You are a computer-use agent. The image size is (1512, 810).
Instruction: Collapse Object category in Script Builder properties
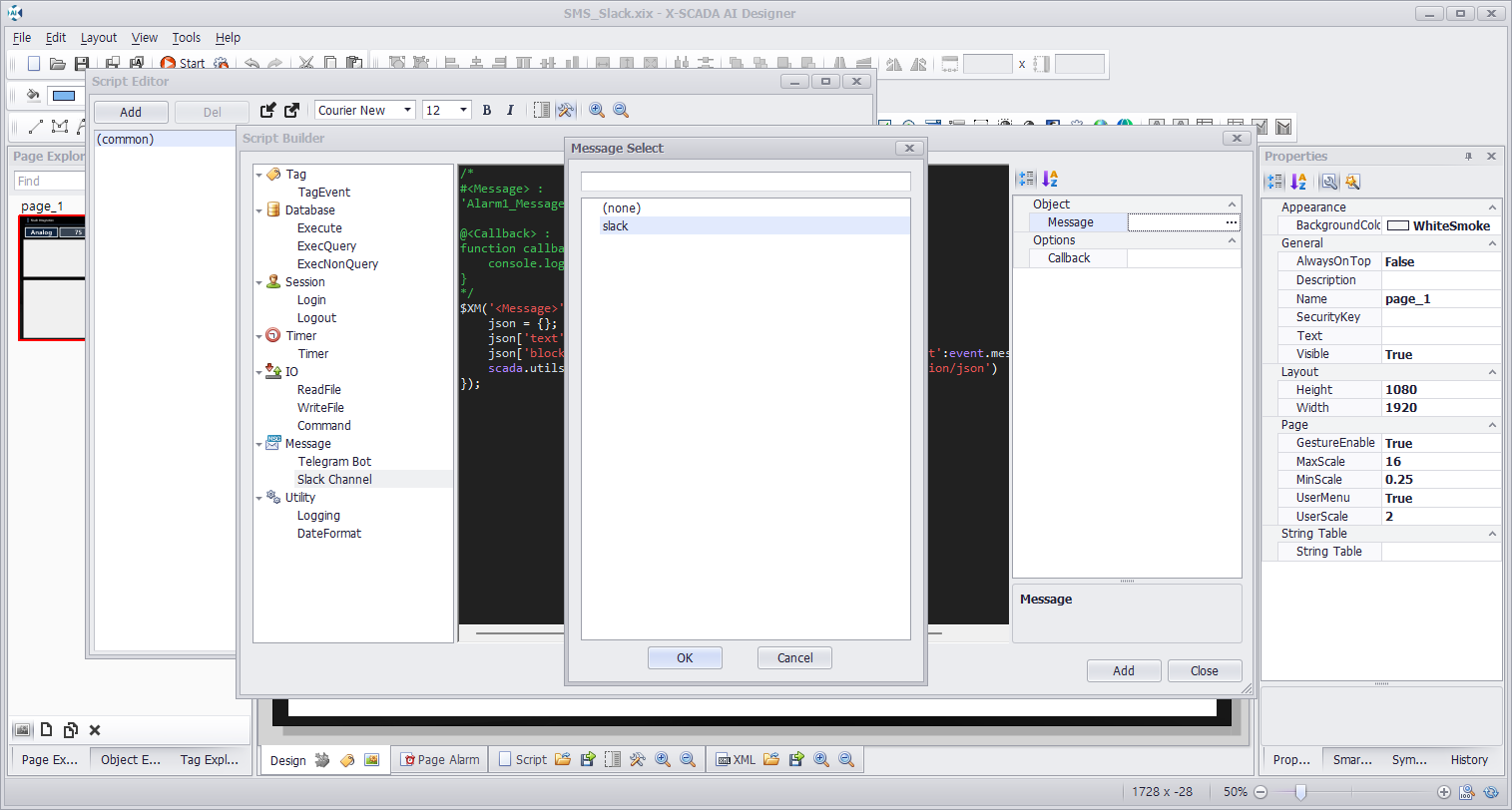(x=1232, y=204)
